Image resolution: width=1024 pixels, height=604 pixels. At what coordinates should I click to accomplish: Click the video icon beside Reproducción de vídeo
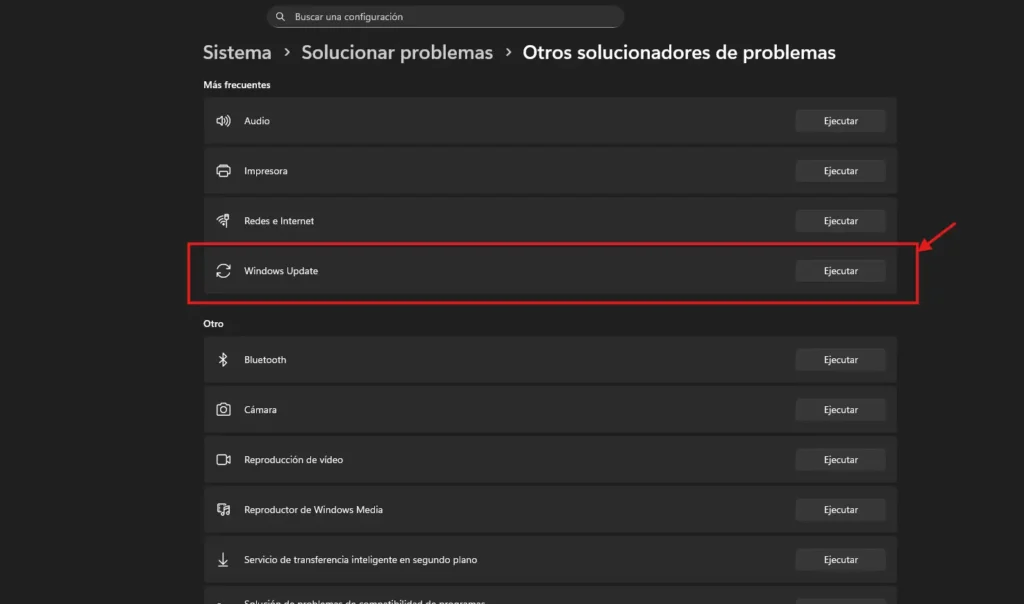pyautogui.click(x=223, y=459)
